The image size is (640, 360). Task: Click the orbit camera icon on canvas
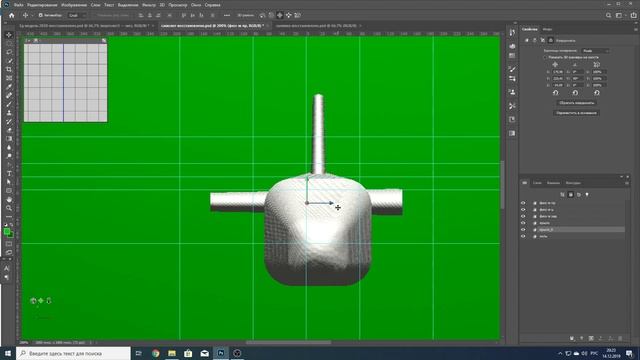pyautogui.click(x=33, y=301)
